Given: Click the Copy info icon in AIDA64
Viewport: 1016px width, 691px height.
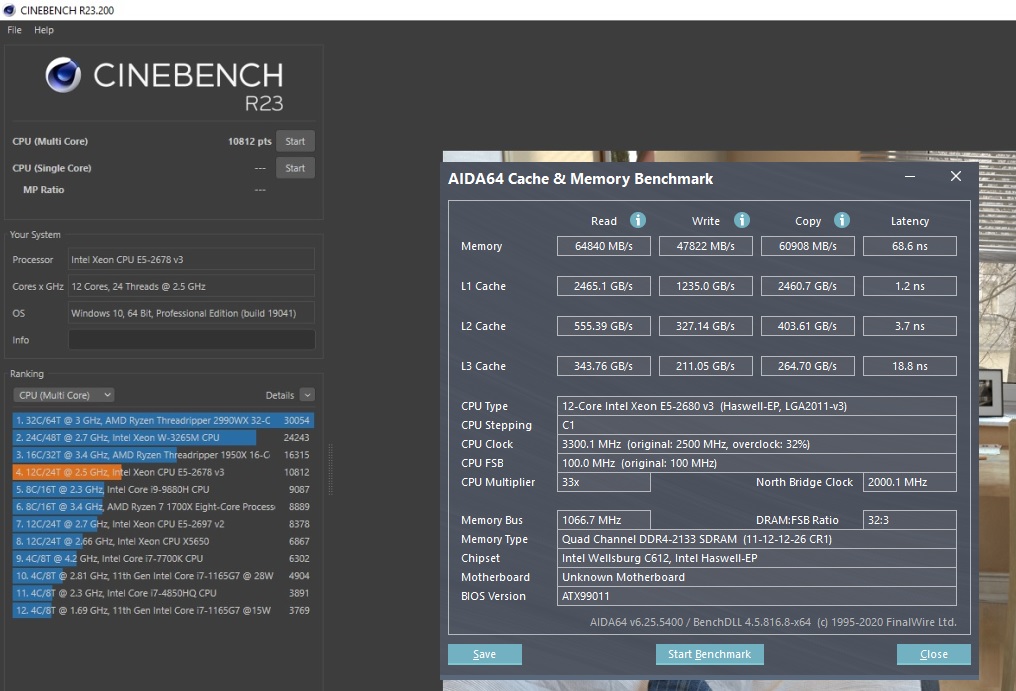Looking at the screenshot, I should pos(842,220).
